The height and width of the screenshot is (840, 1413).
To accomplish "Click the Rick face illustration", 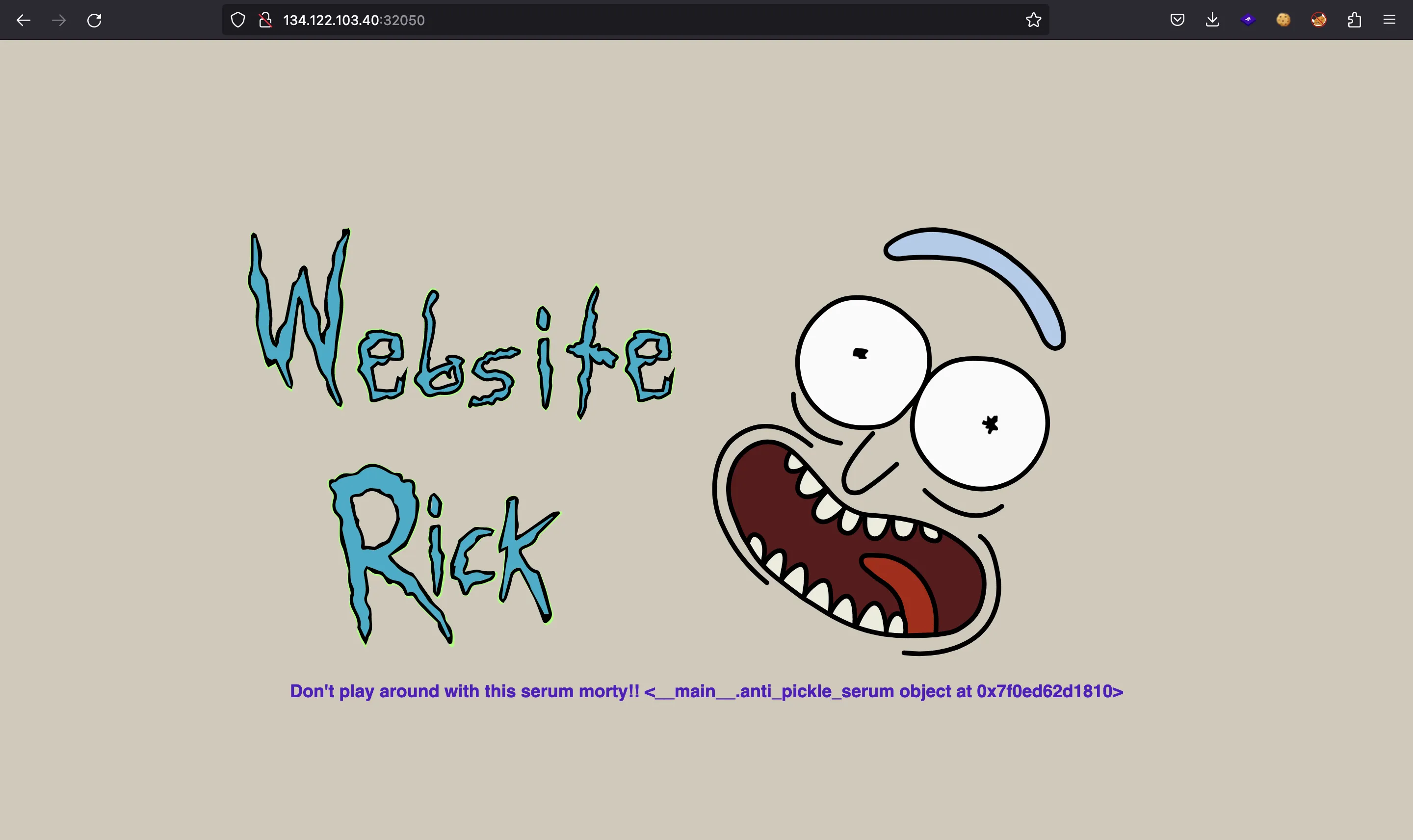I will (x=889, y=442).
